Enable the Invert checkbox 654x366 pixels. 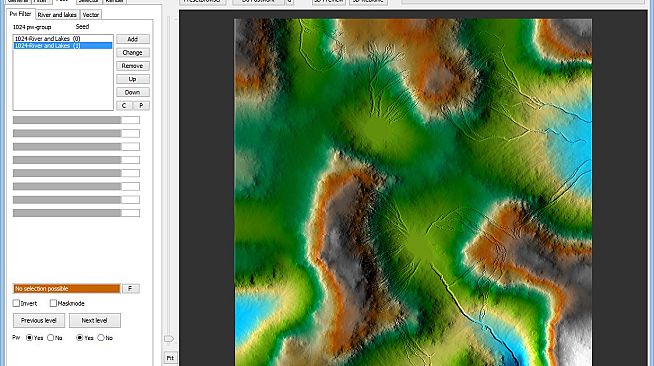point(16,303)
